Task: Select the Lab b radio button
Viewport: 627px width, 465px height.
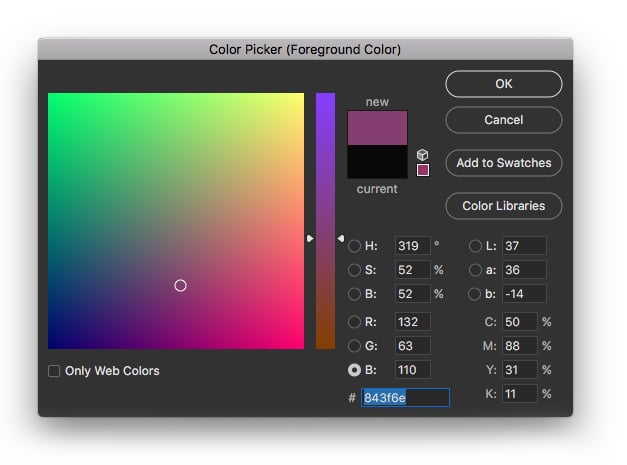Action: click(474, 294)
